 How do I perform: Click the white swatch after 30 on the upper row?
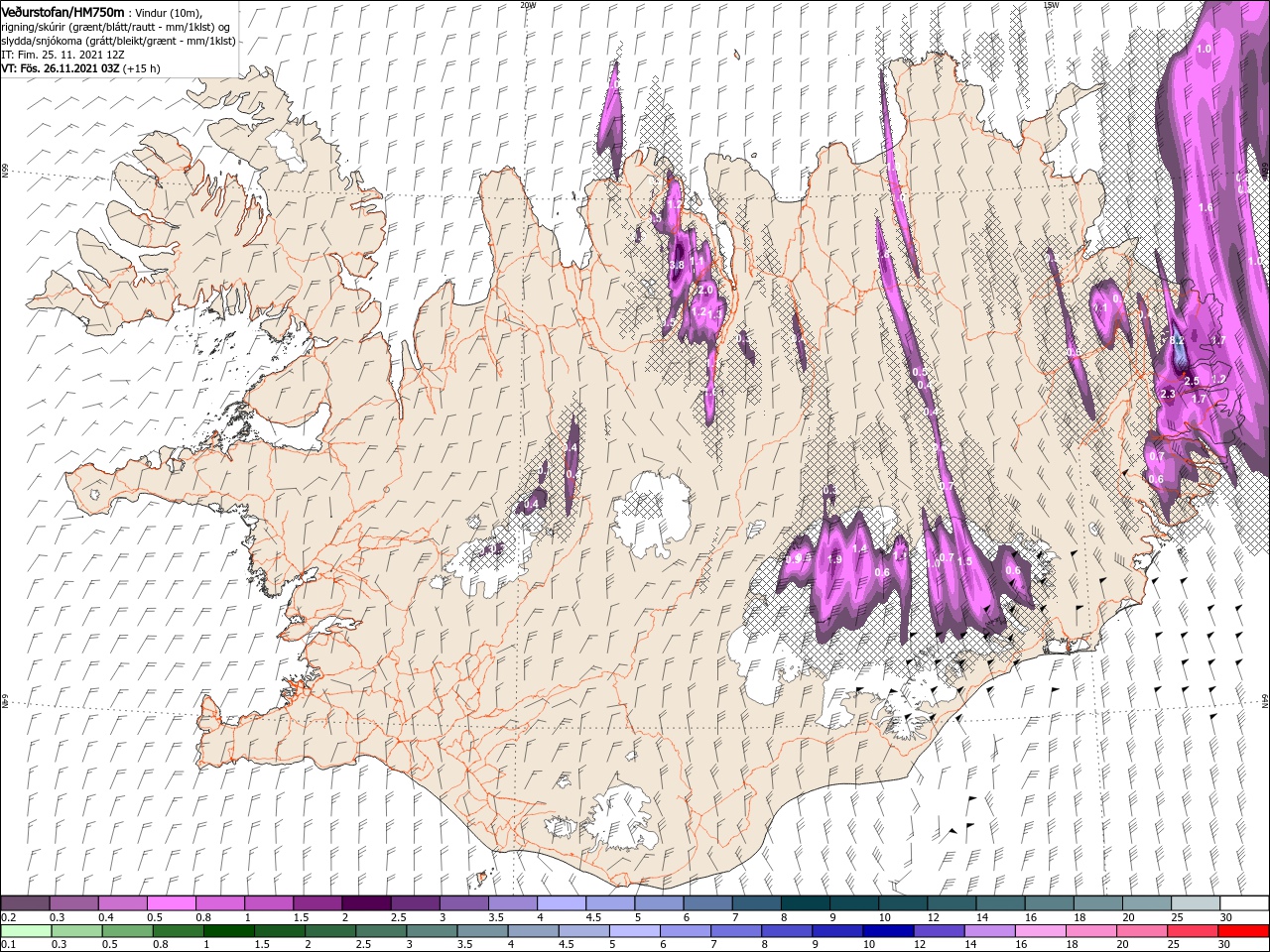coord(1244,903)
